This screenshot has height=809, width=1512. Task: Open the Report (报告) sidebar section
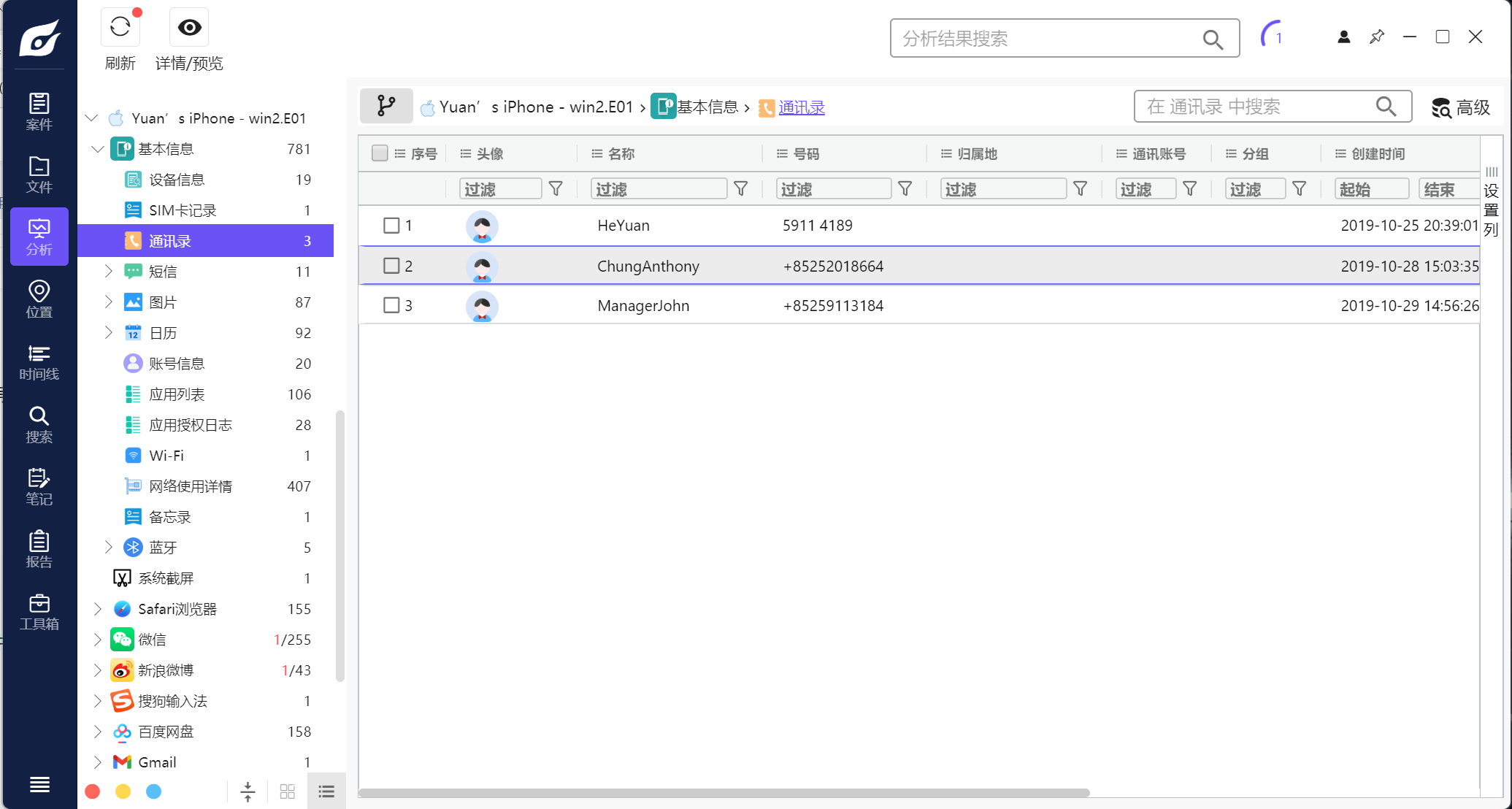[39, 550]
